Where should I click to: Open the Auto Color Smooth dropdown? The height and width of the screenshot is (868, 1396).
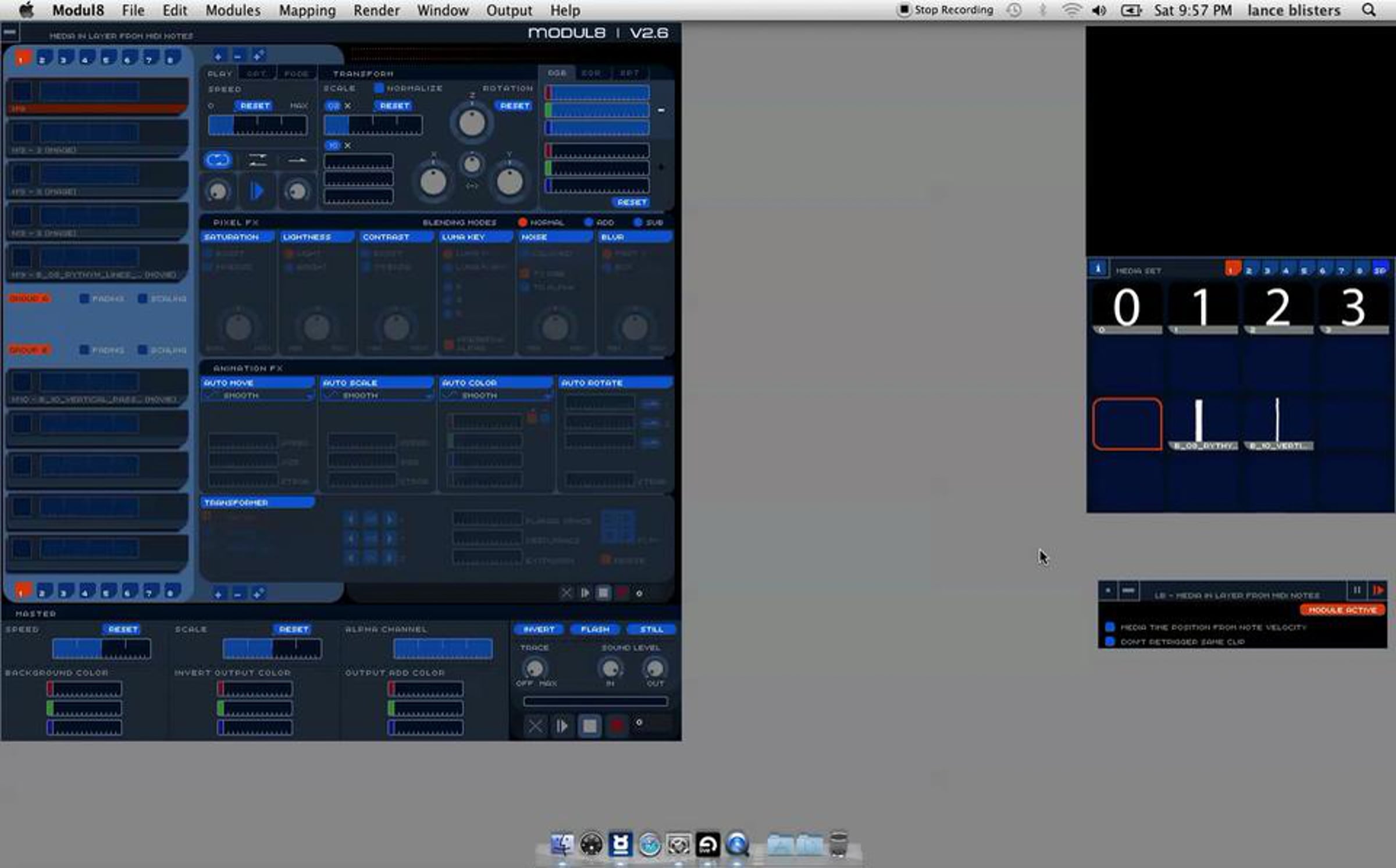(497, 395)
